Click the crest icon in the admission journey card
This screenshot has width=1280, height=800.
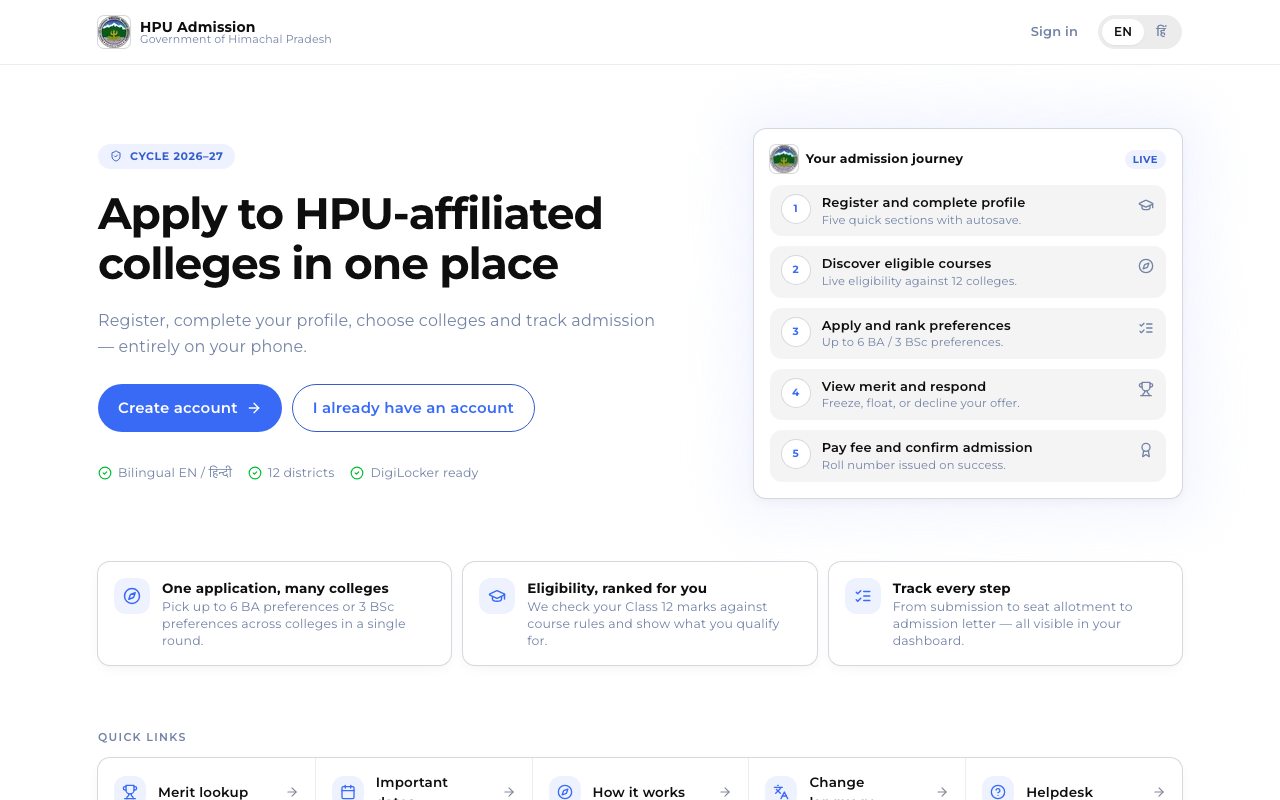784,159
